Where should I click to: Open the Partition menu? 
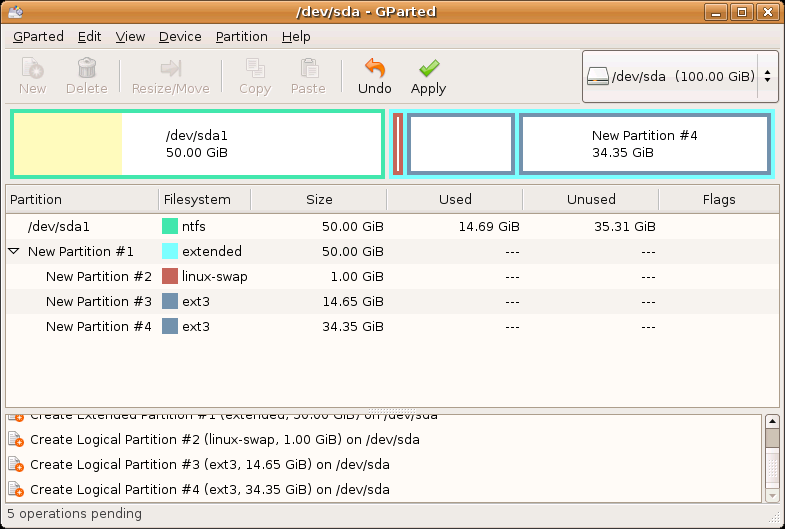(241, 37)
